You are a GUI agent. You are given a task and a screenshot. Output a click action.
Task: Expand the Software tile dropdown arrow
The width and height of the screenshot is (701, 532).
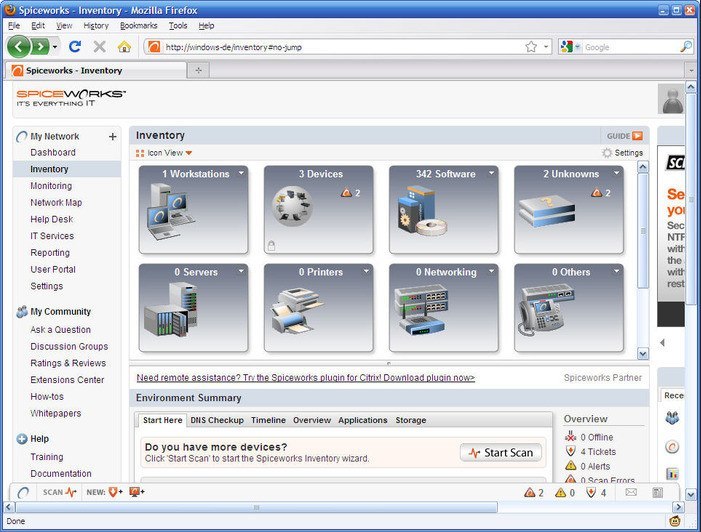(x=492, y=173)
